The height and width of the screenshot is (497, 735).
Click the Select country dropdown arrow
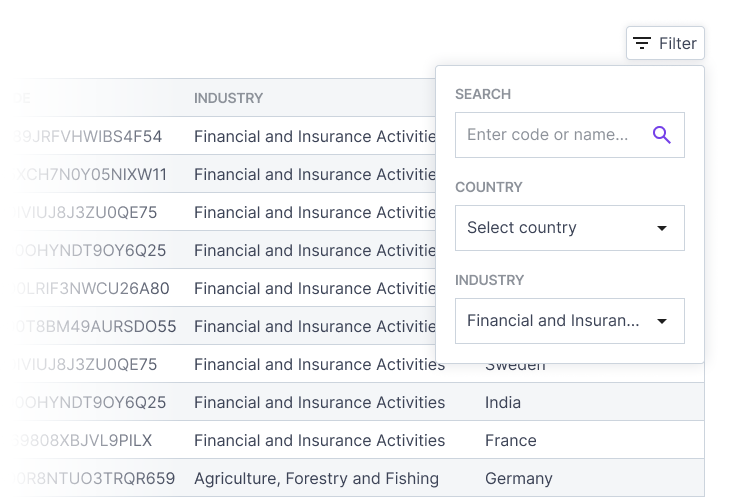(662, 228)
